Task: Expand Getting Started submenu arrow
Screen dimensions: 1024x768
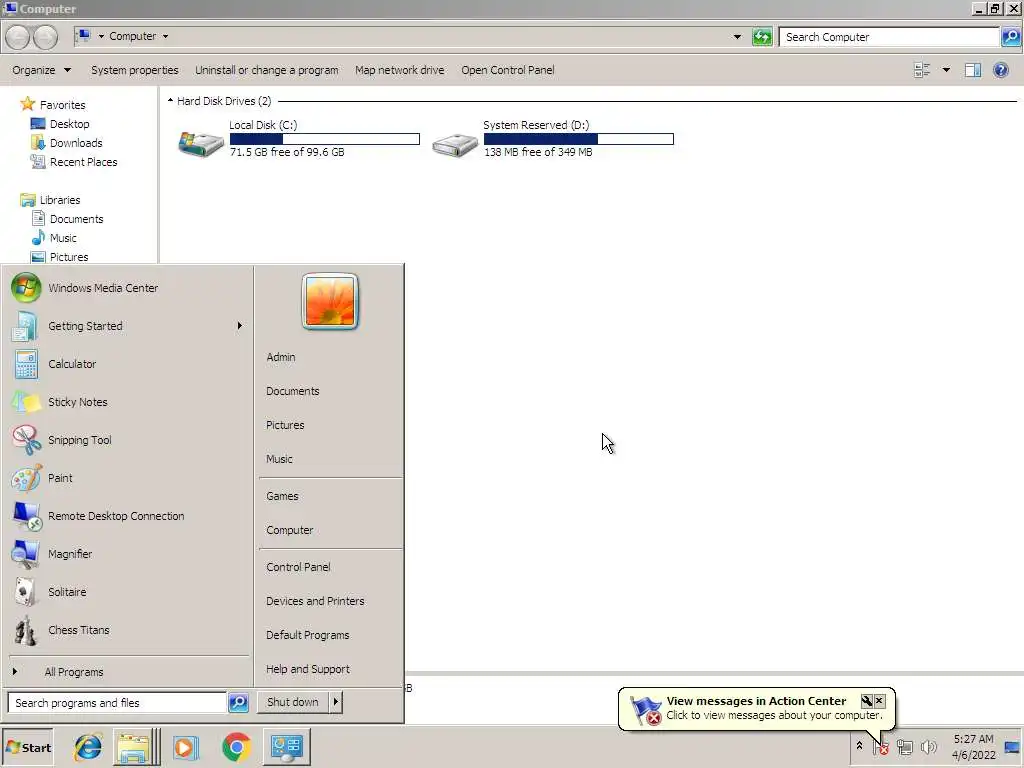Action: [240, 326]
